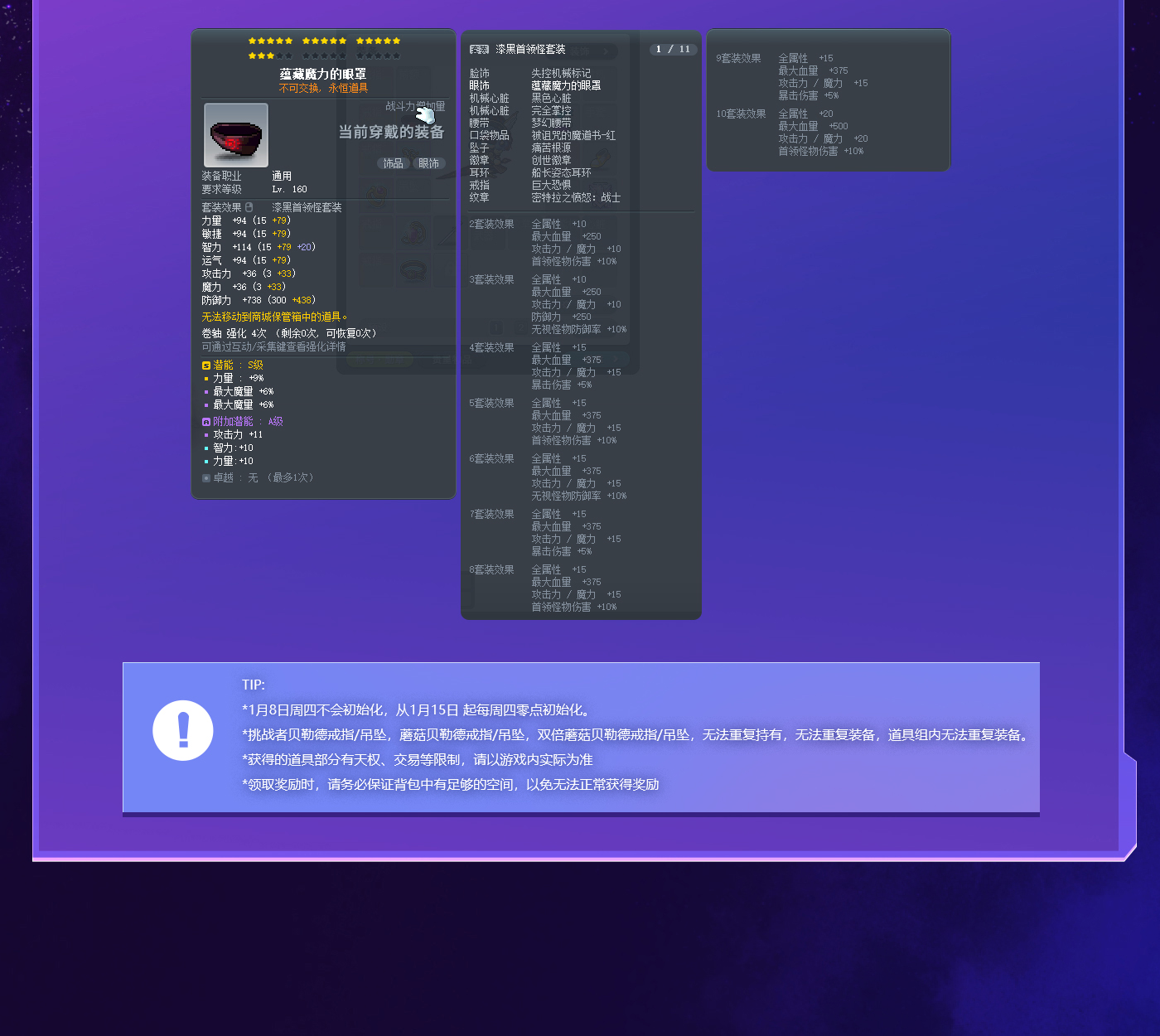The height and width of the screenshot is (1036, 1160).
Task: Click the white glove cursor icon
Action: point(425,115)
